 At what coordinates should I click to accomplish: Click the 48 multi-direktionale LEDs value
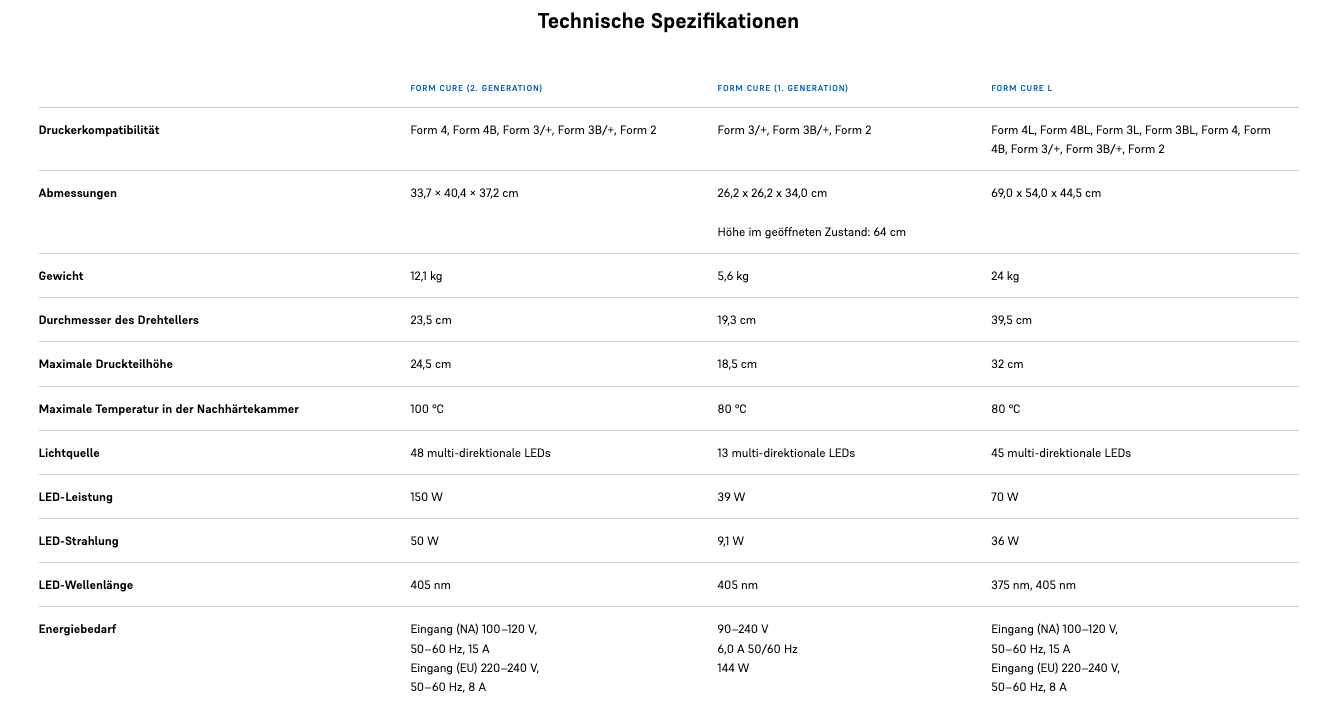tap(480, 453)
